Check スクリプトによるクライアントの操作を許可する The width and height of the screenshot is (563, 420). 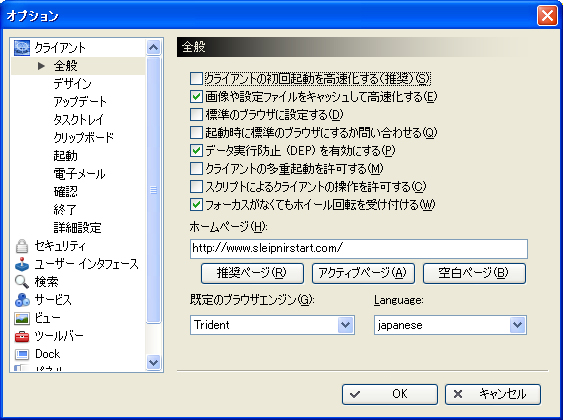pos(196,187)
